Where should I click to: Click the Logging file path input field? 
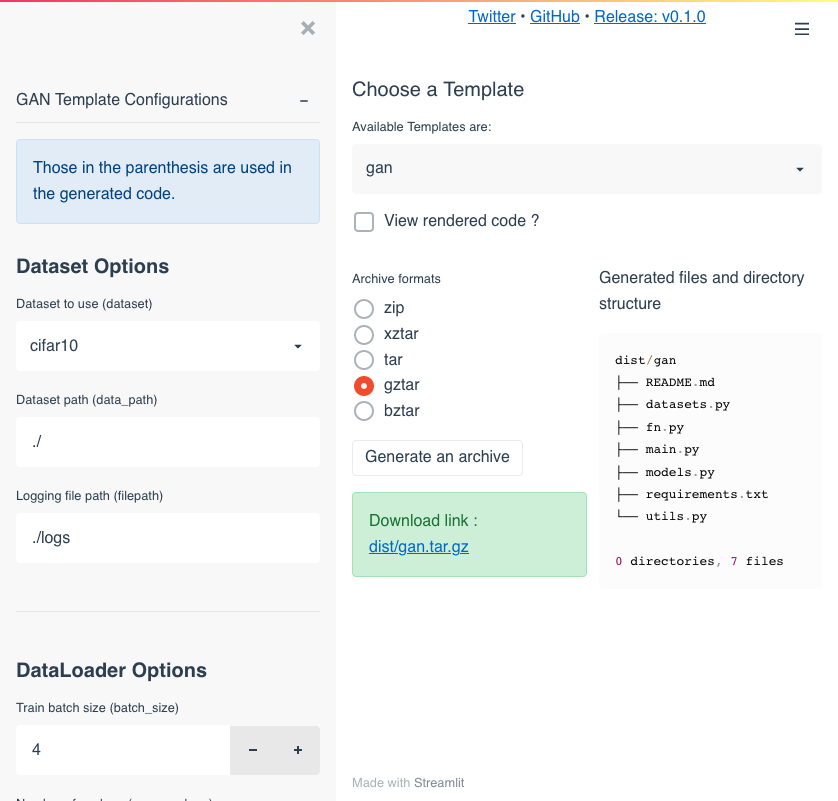click(168, 538)
